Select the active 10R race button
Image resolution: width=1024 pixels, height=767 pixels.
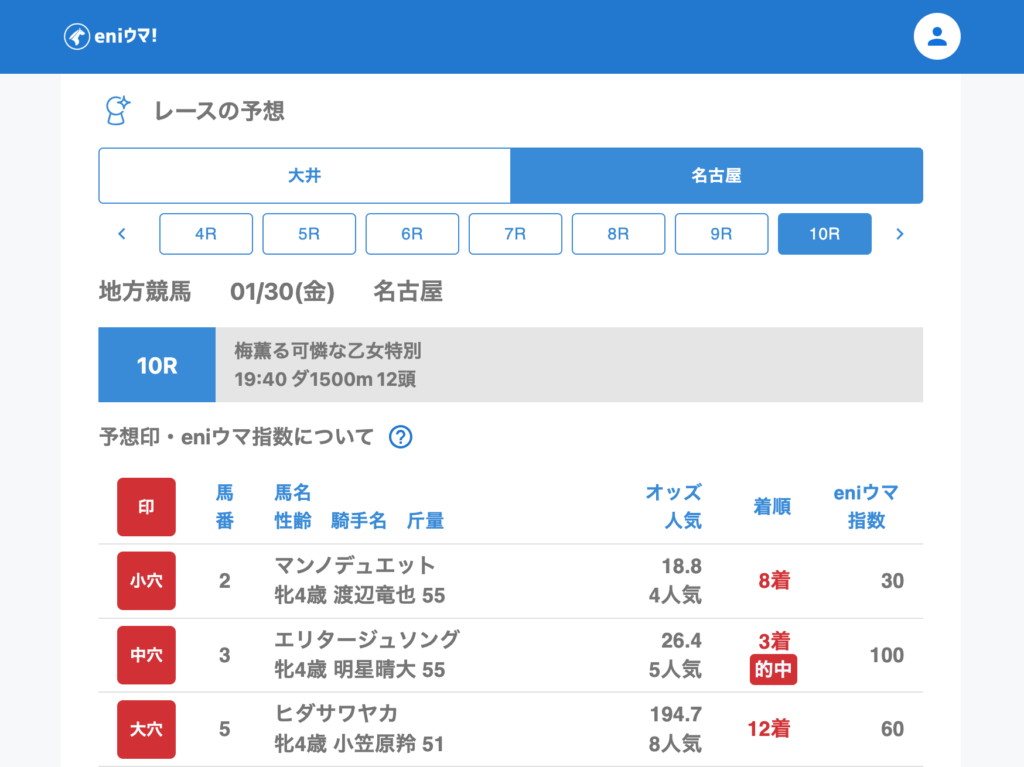click(x=824, y=234)
